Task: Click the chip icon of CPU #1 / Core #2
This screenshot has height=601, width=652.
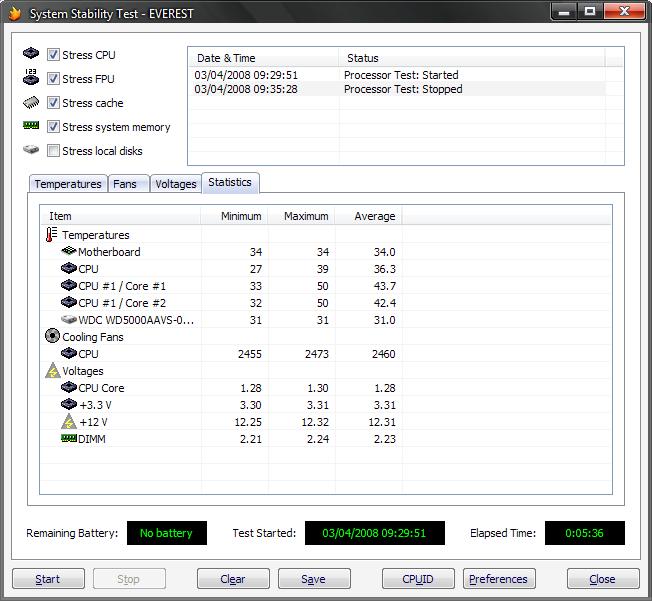Action: click(69, 302)
